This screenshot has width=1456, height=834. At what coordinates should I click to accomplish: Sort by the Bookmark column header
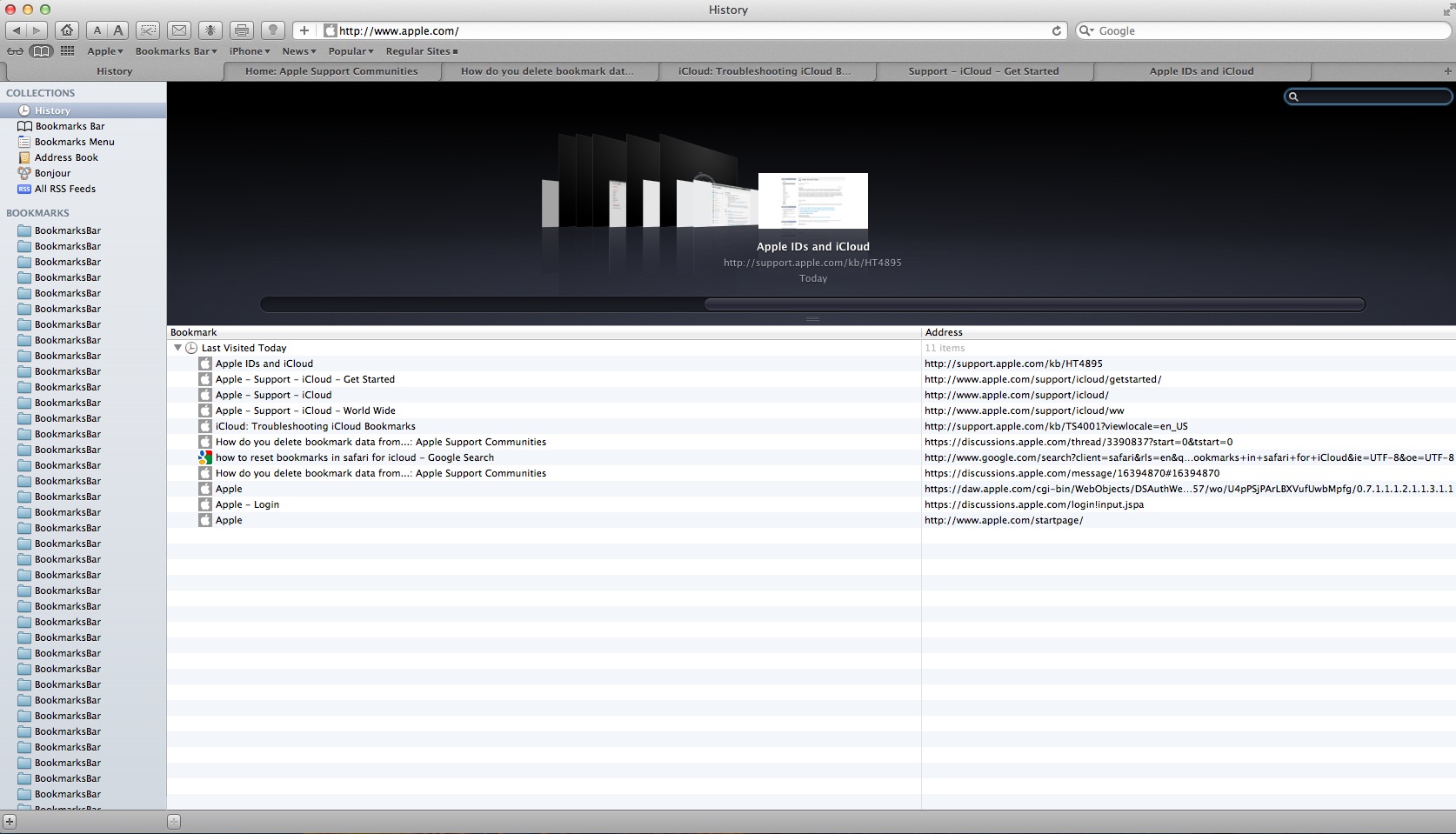pos(544,332)
